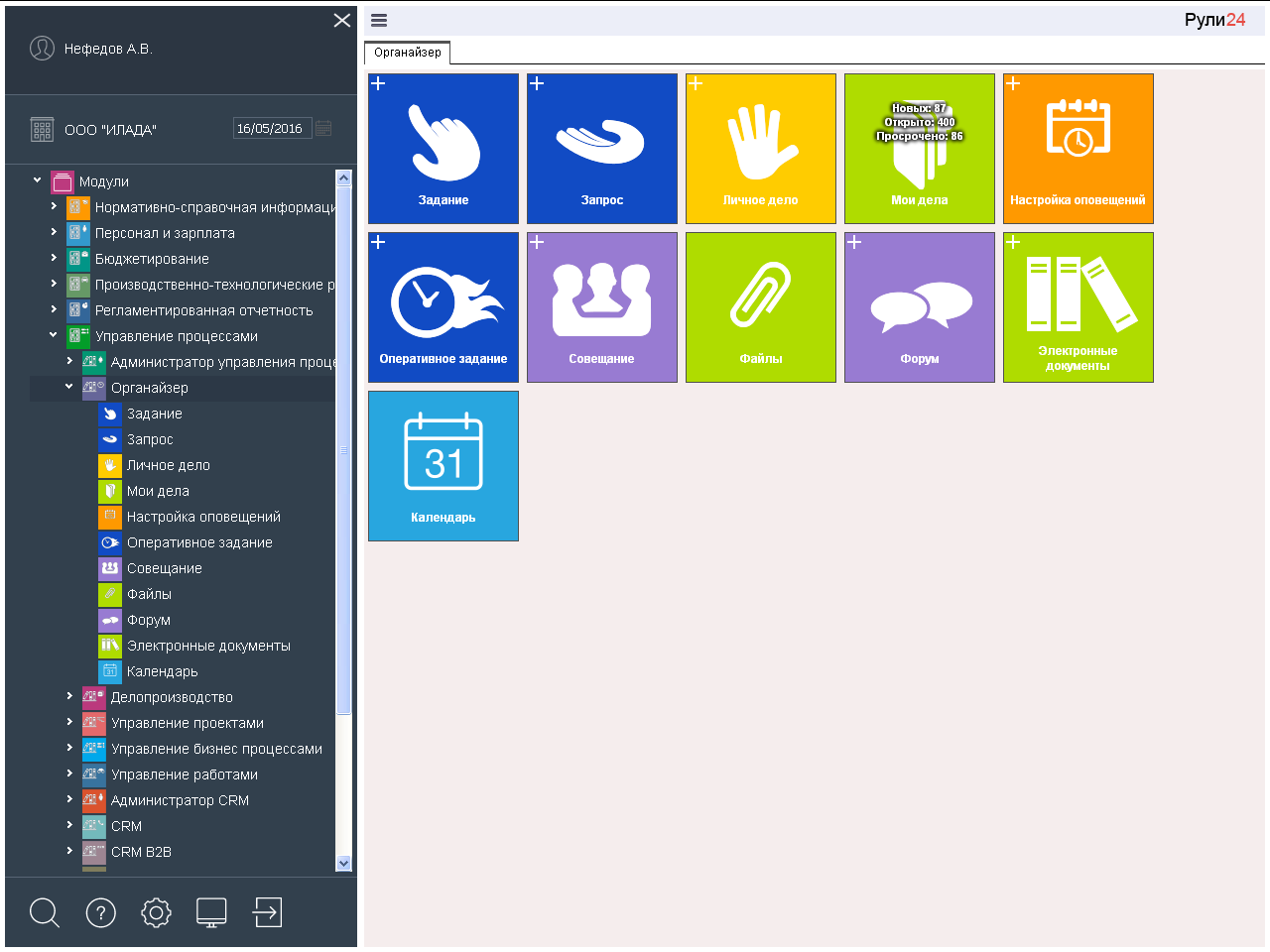
Task: Expand Нормативно-справочная информация node
Action: click(x=54, y=206)
